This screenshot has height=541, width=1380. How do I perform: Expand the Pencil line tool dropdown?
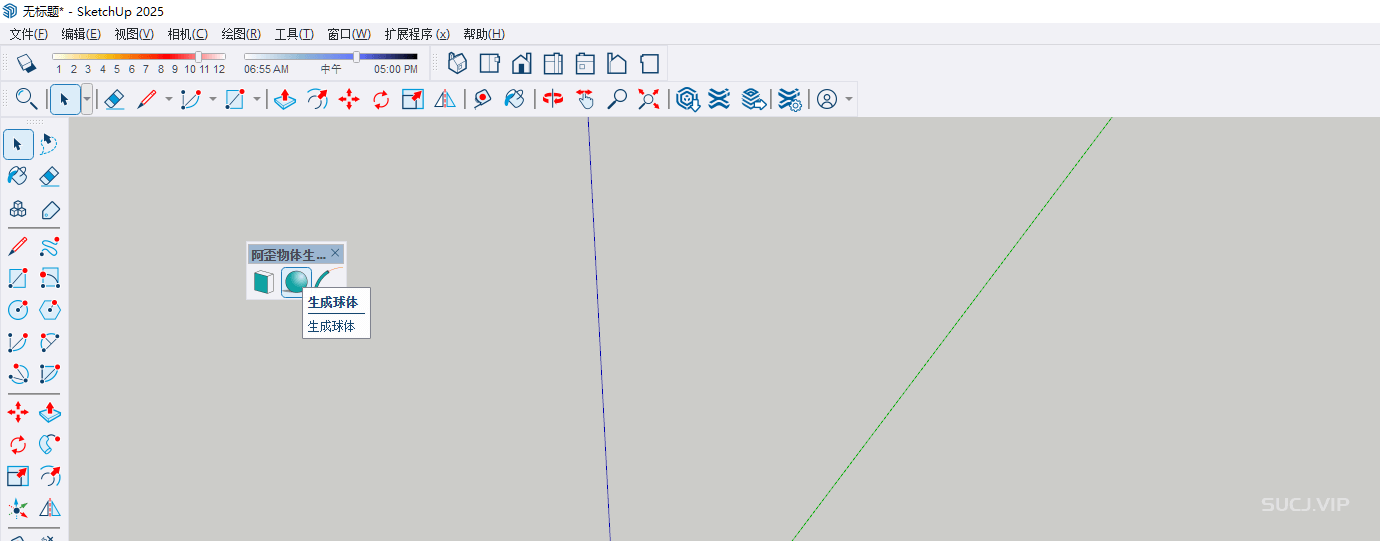pos(168,99)
